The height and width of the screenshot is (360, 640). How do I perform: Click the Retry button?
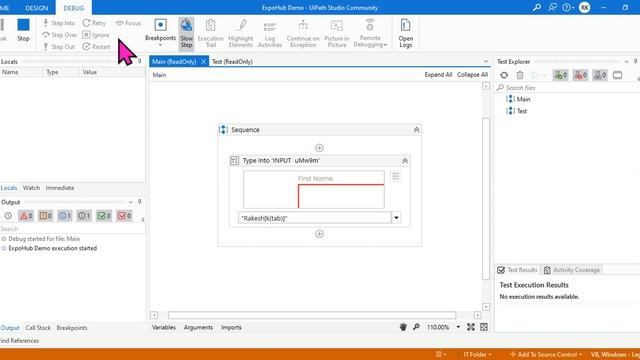click(x=94, y=23)
